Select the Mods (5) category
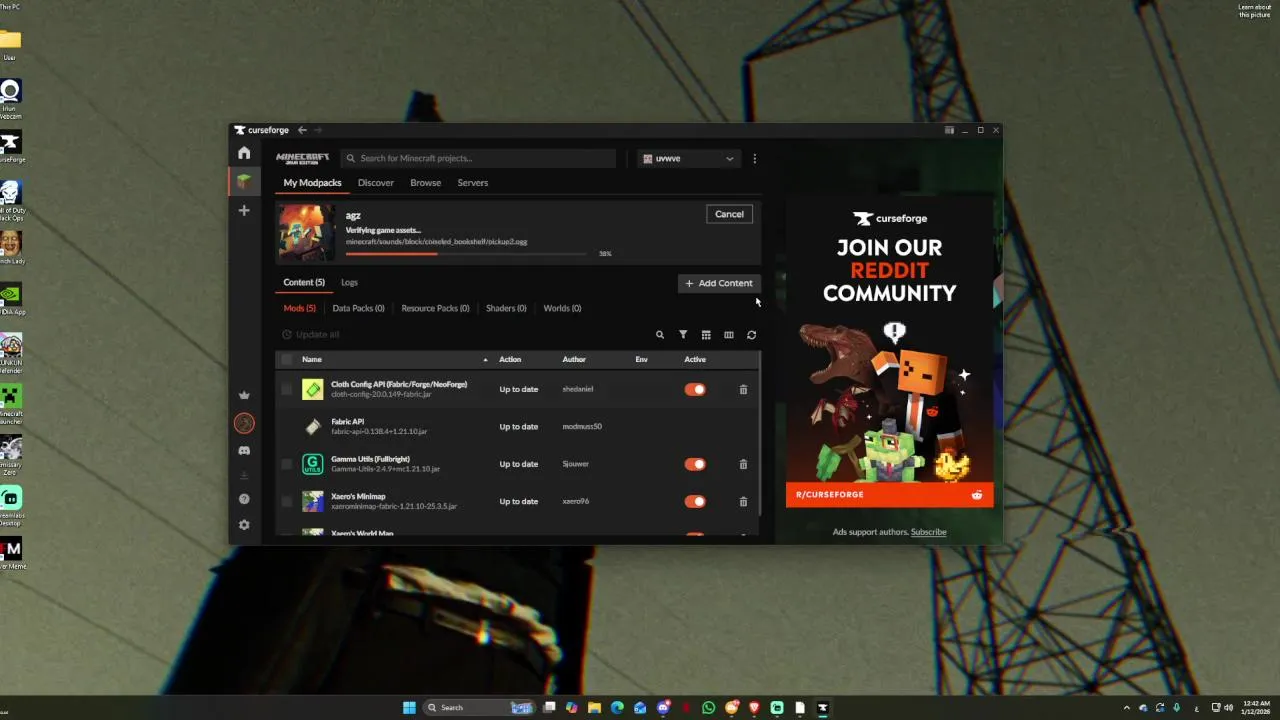The image size is (1280, 720). click(299, 308)
